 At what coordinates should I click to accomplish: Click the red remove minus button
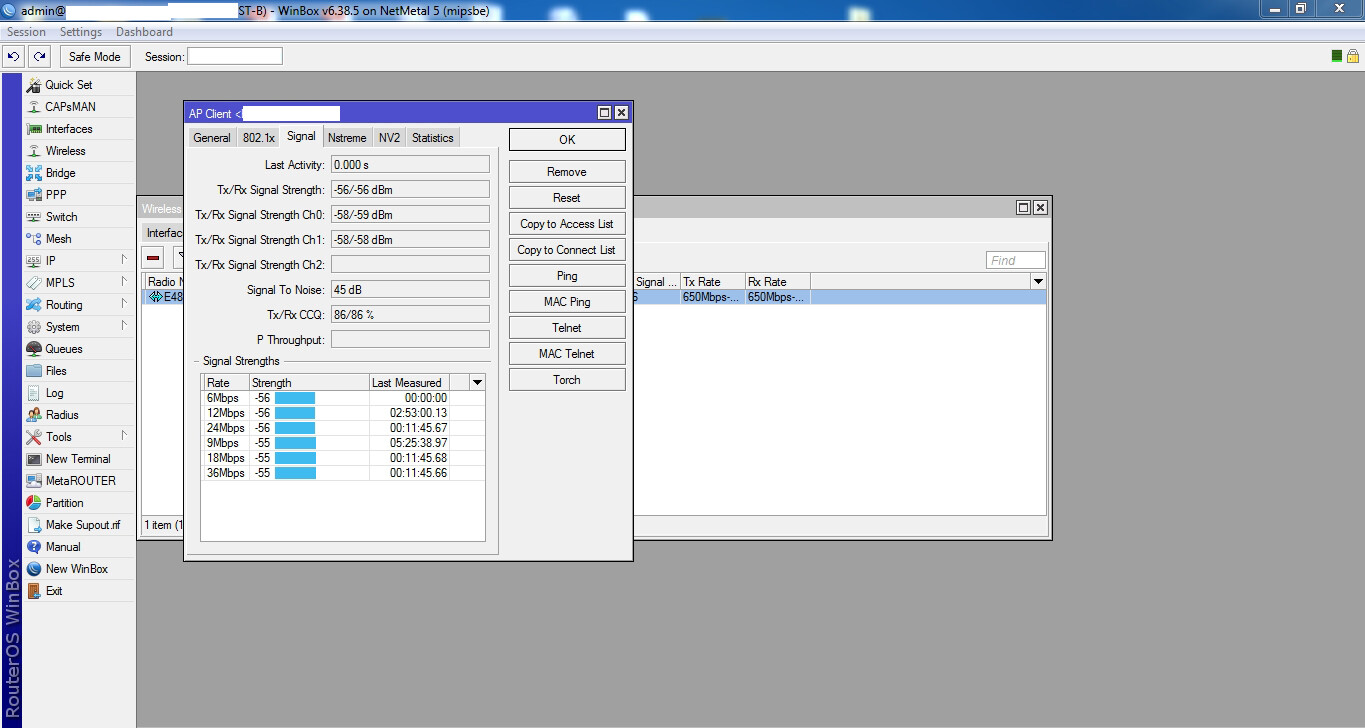[153, 258]
